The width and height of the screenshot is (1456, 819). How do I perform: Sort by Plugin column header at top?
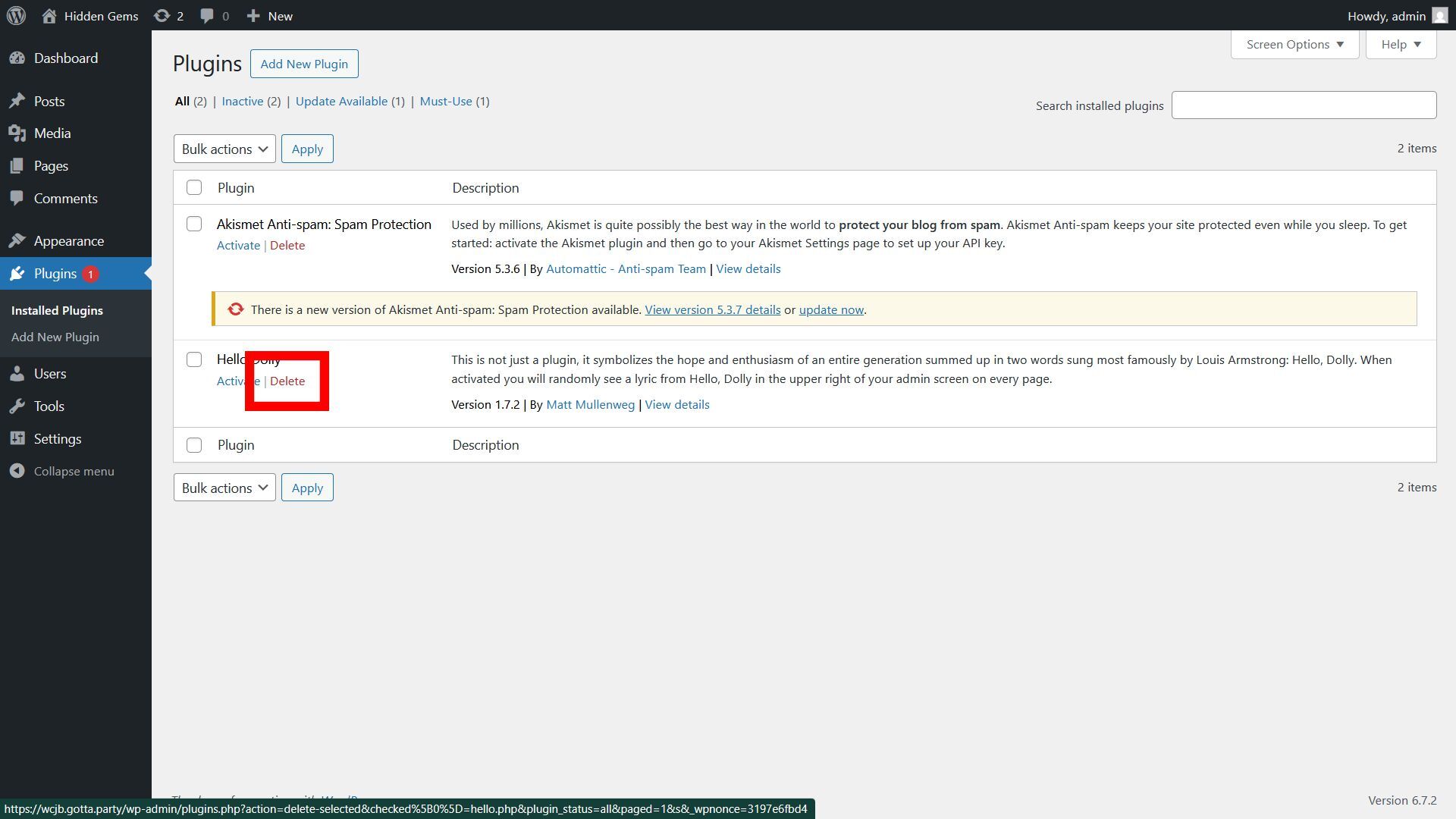tap(236, 187)
